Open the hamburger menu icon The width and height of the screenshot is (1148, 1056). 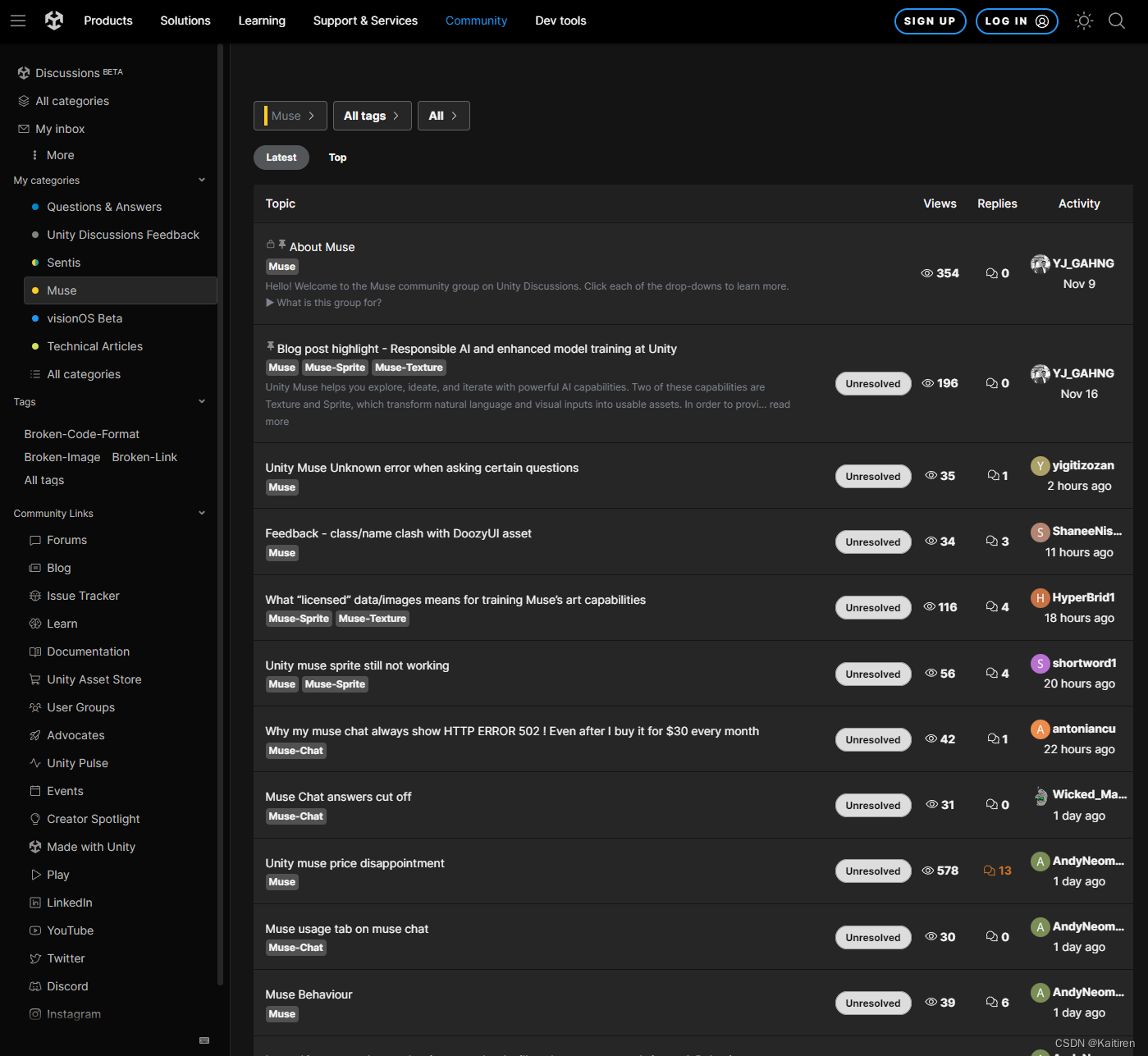click(x=18, y=21)
